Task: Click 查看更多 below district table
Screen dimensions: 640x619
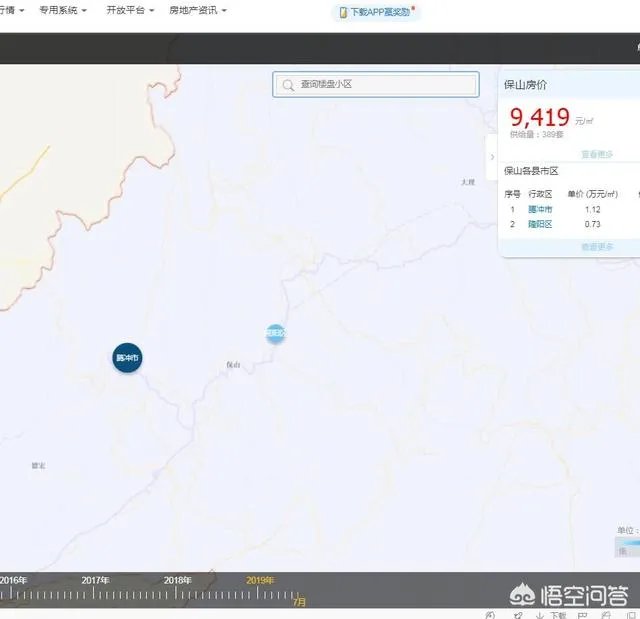Action: pos(597,246)
